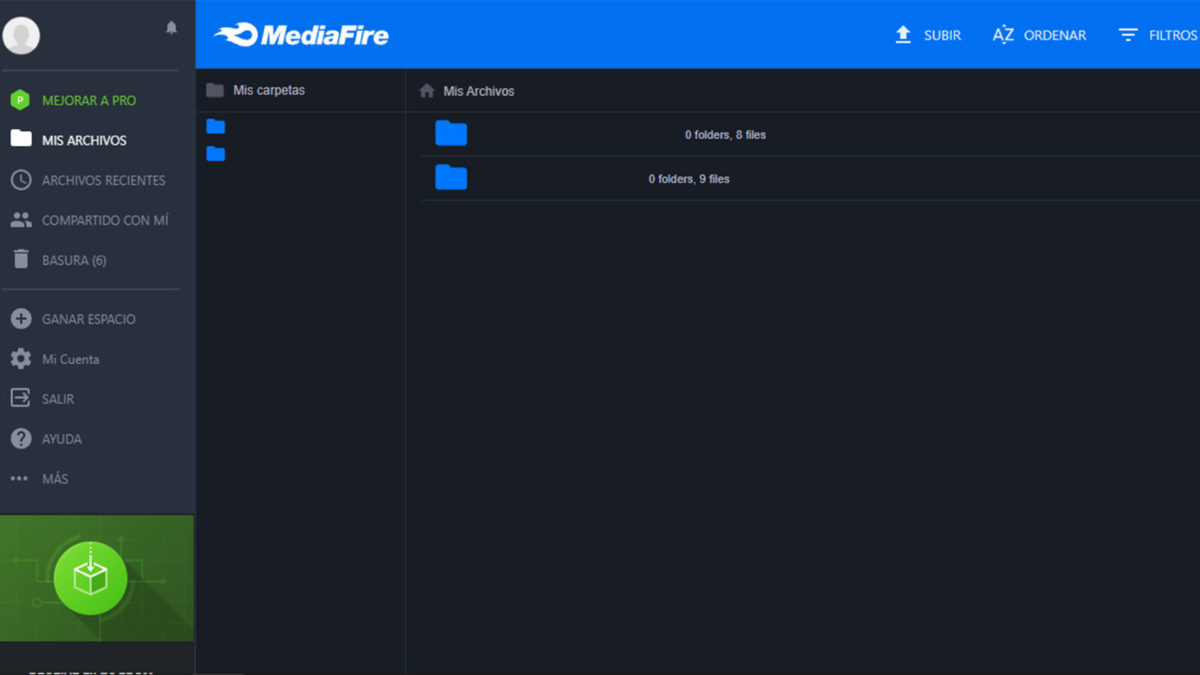1200x675 pixels.
Task: Click the AZ sort icon next to ORDENAR
Action: tap(1003, 35)
